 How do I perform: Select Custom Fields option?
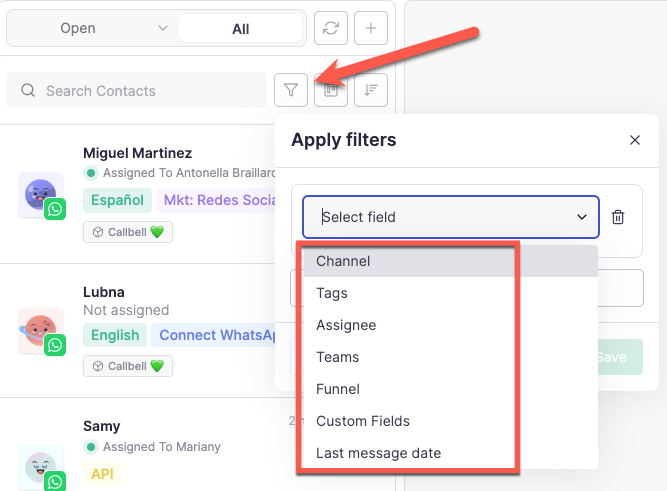click(x=363, y=421)
